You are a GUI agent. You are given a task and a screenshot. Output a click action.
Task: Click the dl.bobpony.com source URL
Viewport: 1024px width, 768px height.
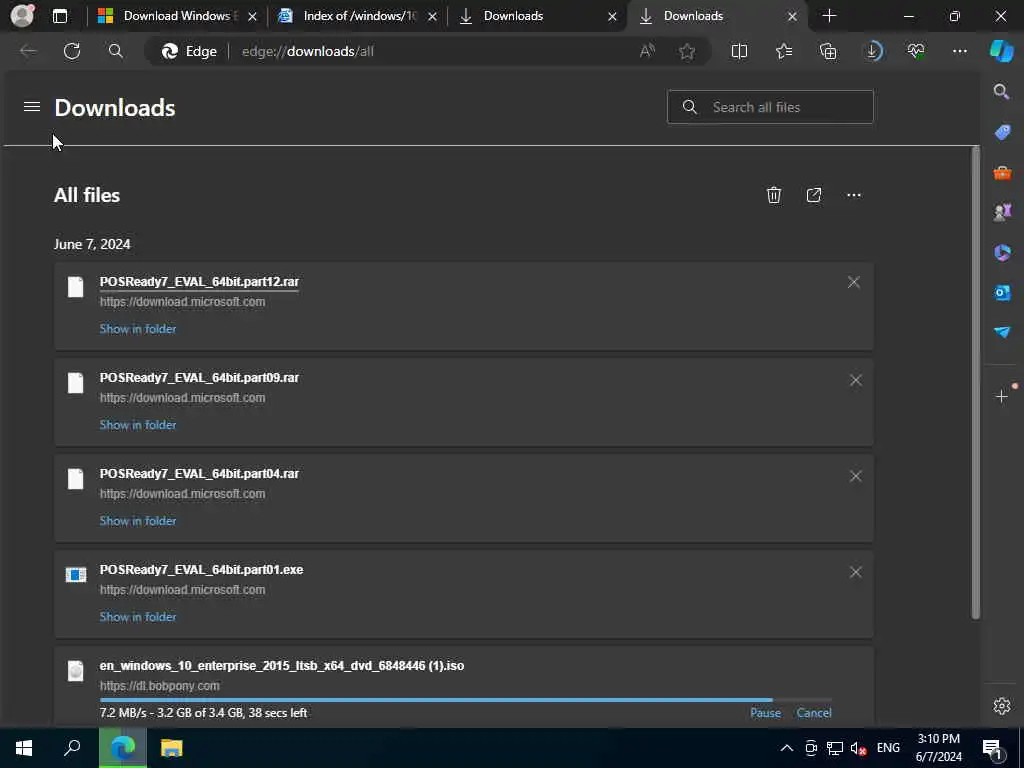(x=159, y=686)
